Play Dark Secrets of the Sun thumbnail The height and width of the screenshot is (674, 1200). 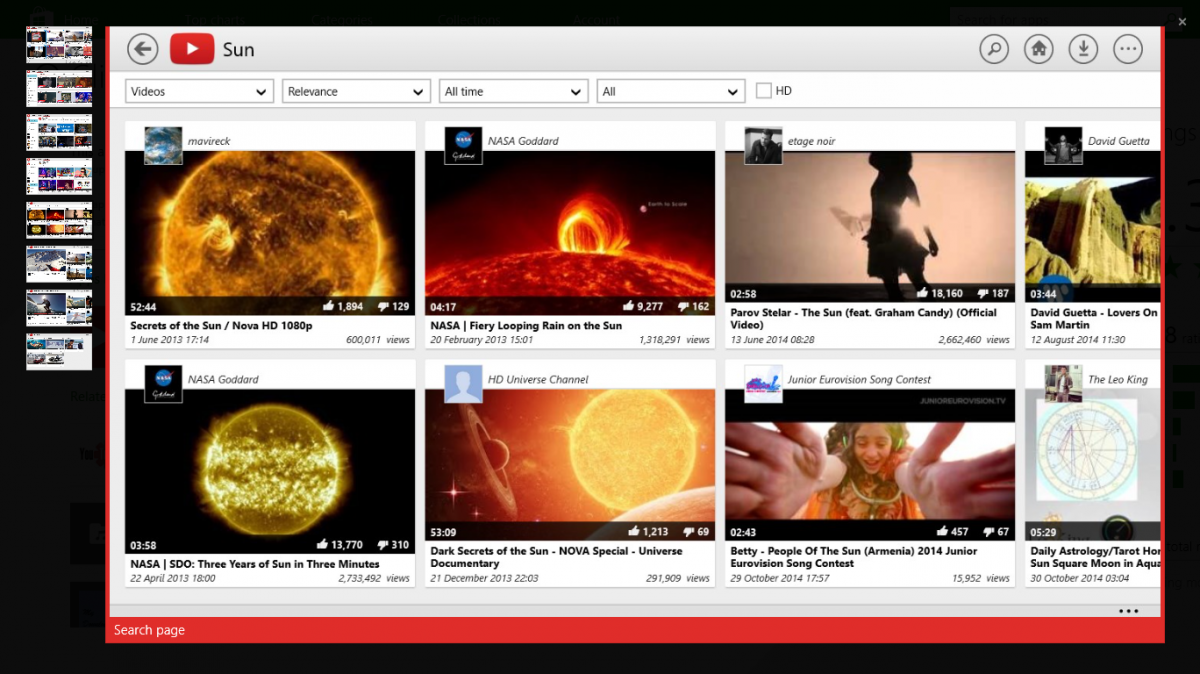pyautogui.click(x=570, y=465)
